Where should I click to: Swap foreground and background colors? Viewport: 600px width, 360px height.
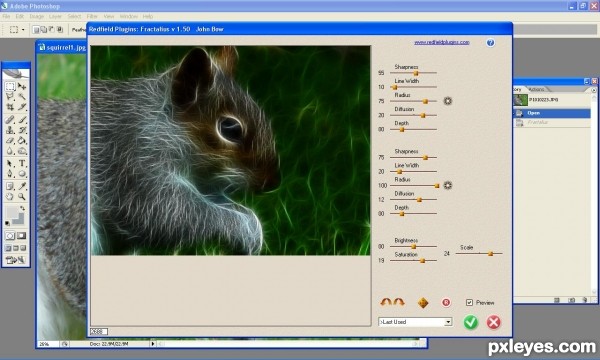click(x=22, y=208)
